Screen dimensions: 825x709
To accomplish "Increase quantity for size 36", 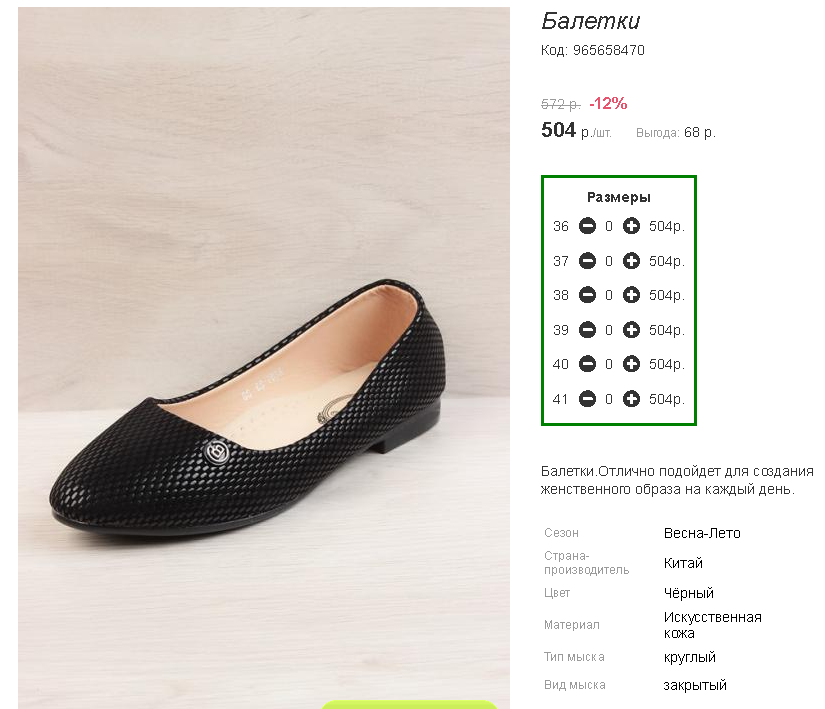I will pyautogui.click(x=631, y=226).
